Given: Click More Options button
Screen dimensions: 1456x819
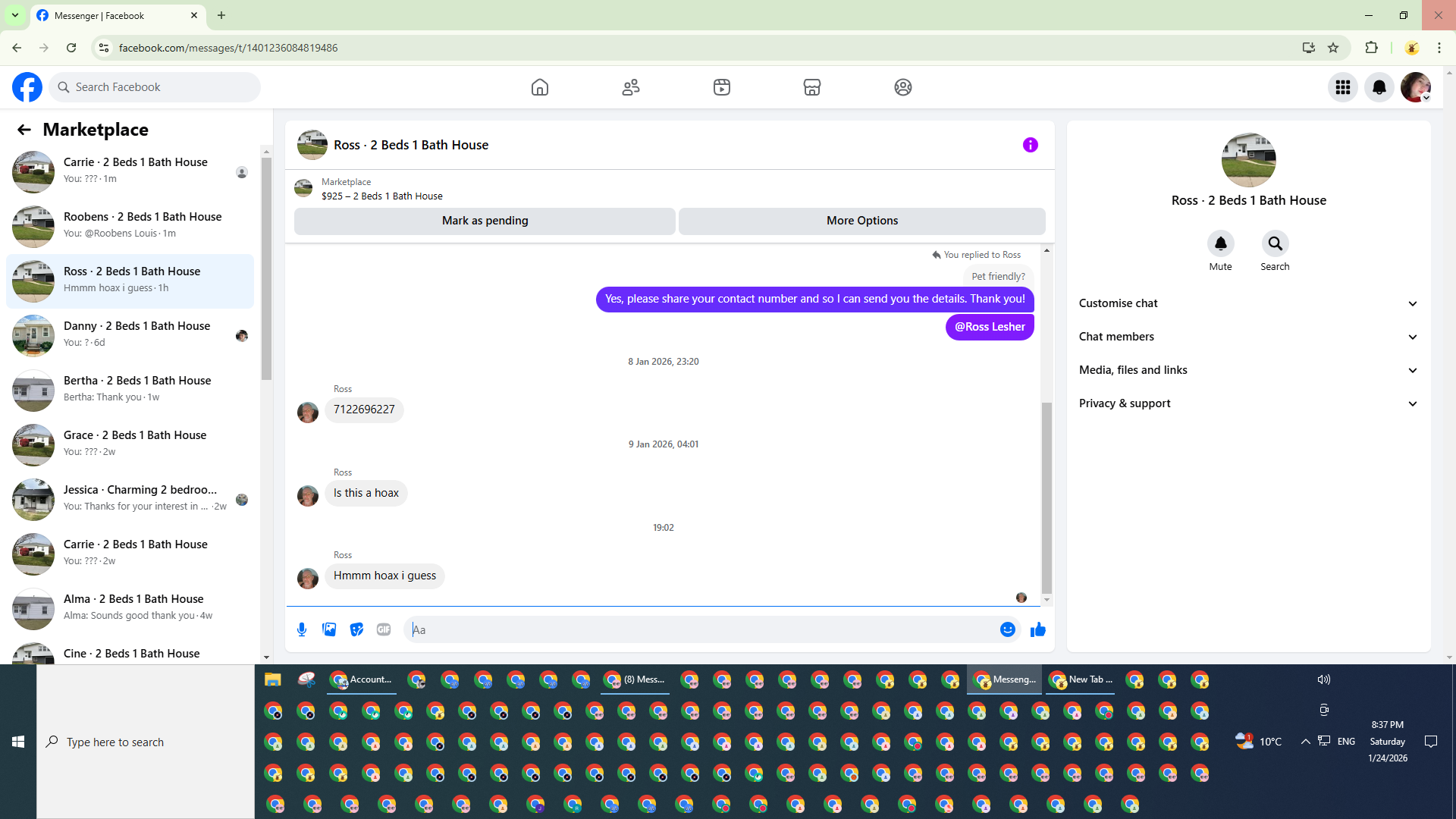Looking at the screenshot, I should click(x=861, y=221).
